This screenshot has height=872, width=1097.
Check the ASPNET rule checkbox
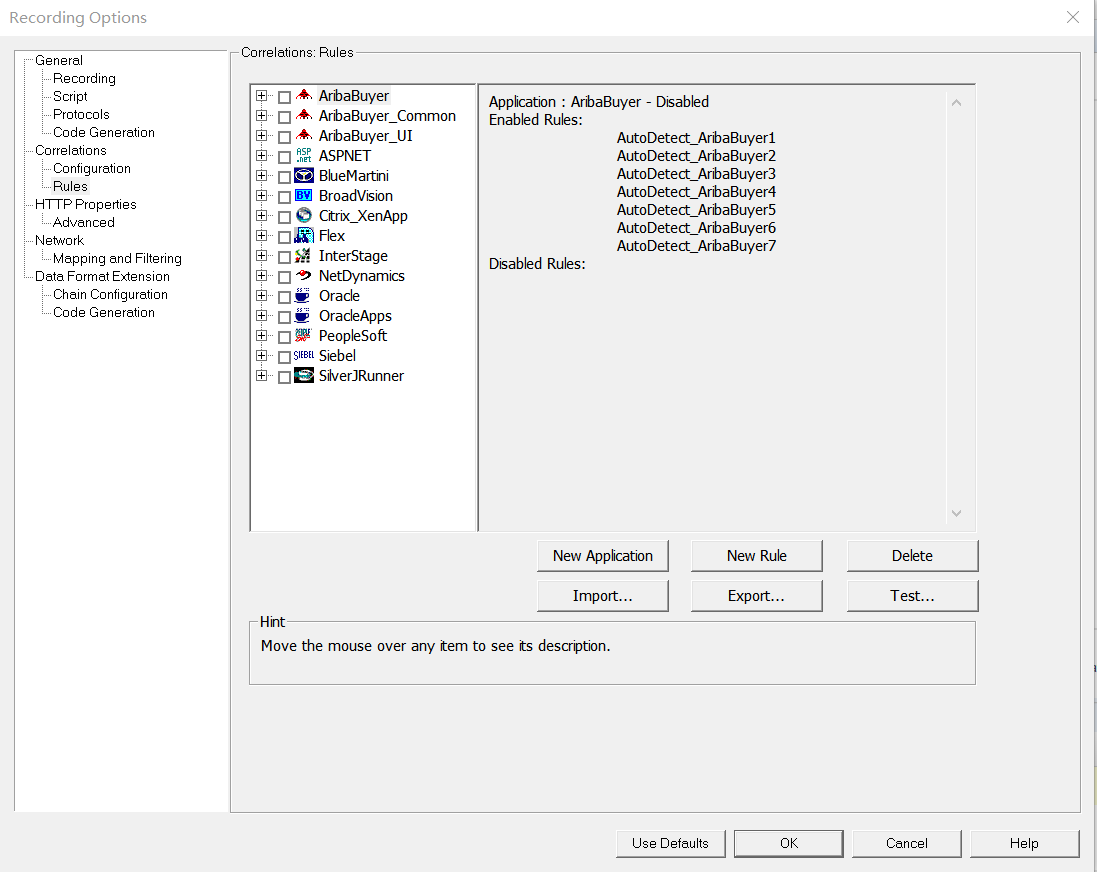(x=284, y=157)
